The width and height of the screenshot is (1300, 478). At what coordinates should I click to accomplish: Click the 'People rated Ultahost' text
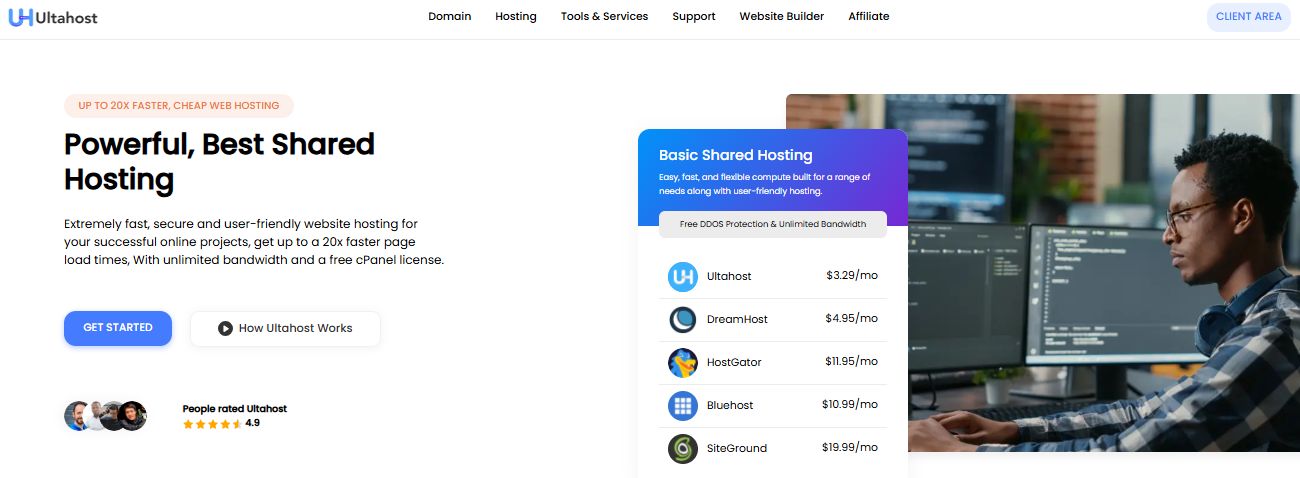[235, 409]
